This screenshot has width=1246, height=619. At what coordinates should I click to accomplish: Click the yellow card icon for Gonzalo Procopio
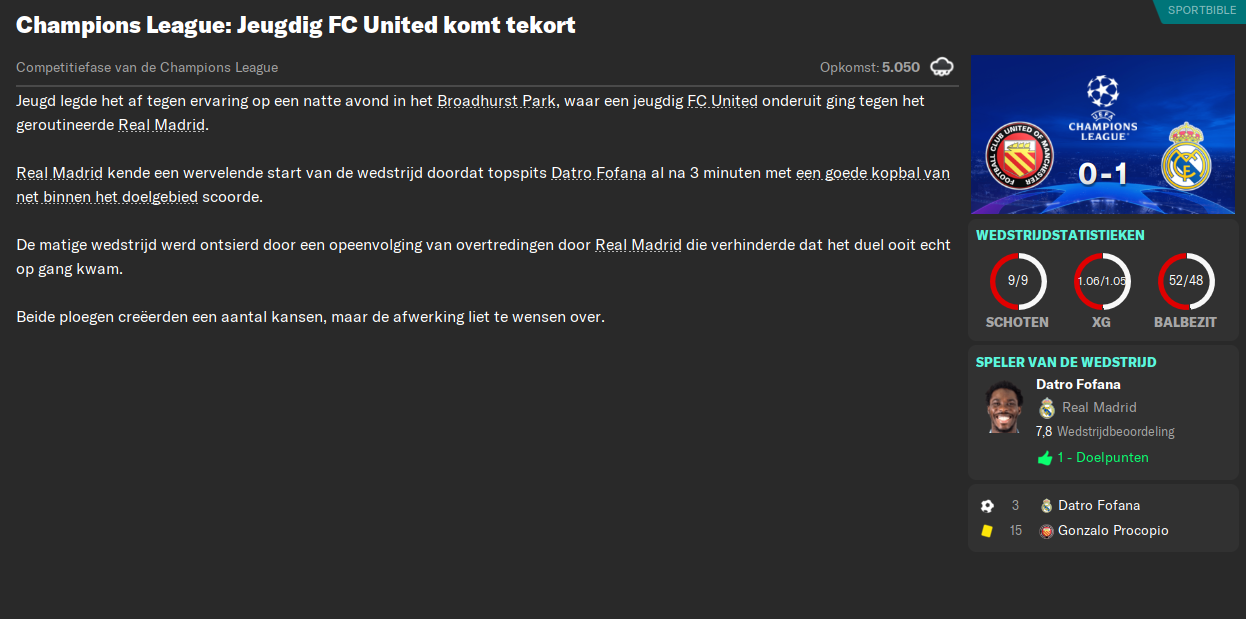(x=988, y=530)
